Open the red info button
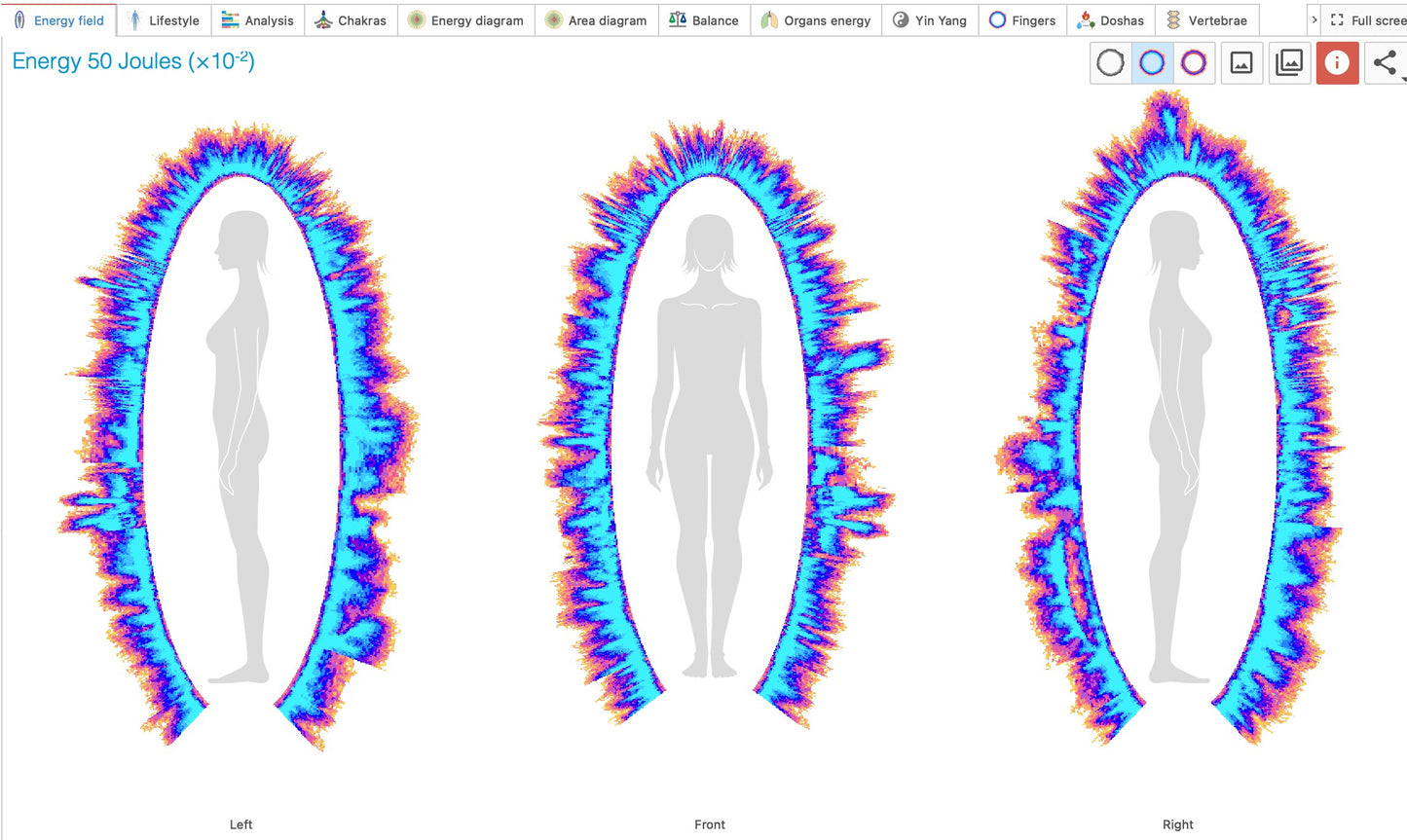Viewport: 1407px width, 840px height. click(1337, 63)
